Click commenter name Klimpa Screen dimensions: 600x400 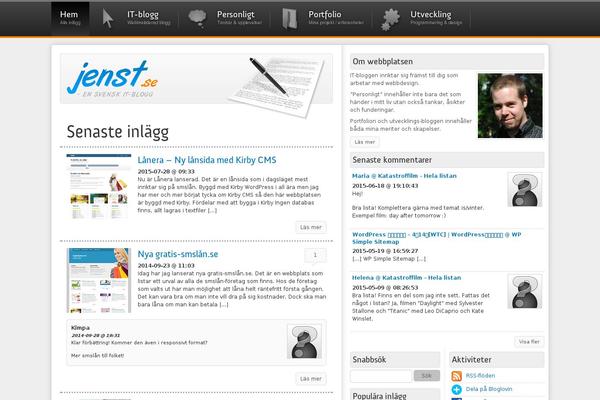[80, 328]
